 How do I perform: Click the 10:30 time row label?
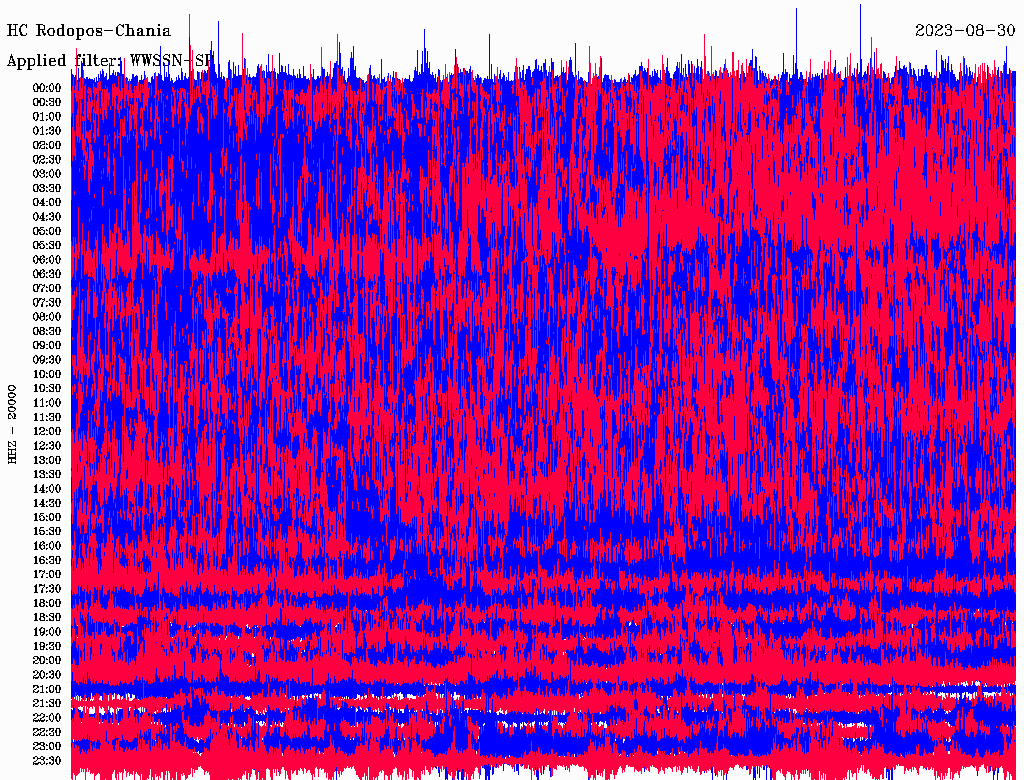[47, 389]
